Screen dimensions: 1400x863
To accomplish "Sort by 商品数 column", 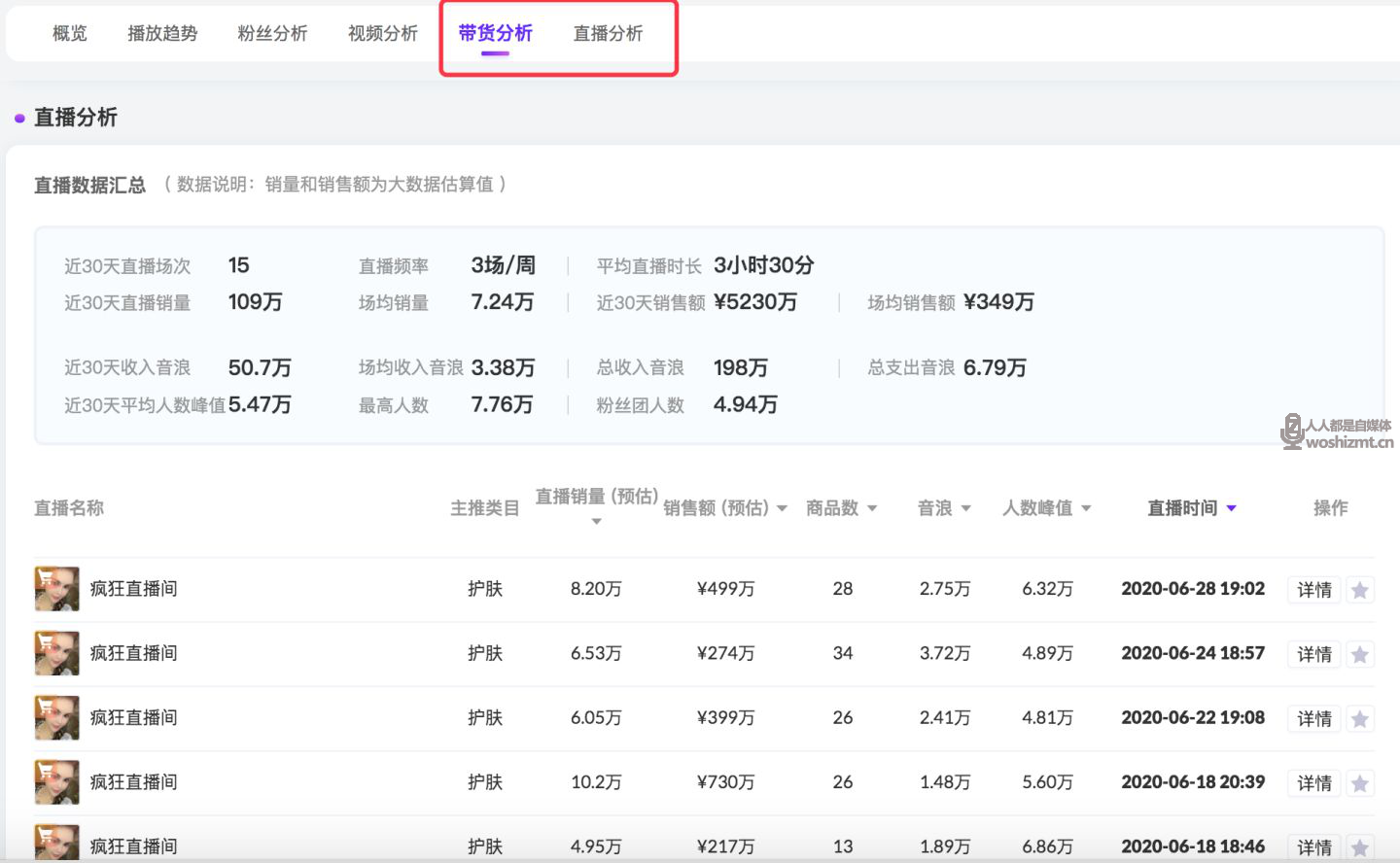I will point(842,507).
